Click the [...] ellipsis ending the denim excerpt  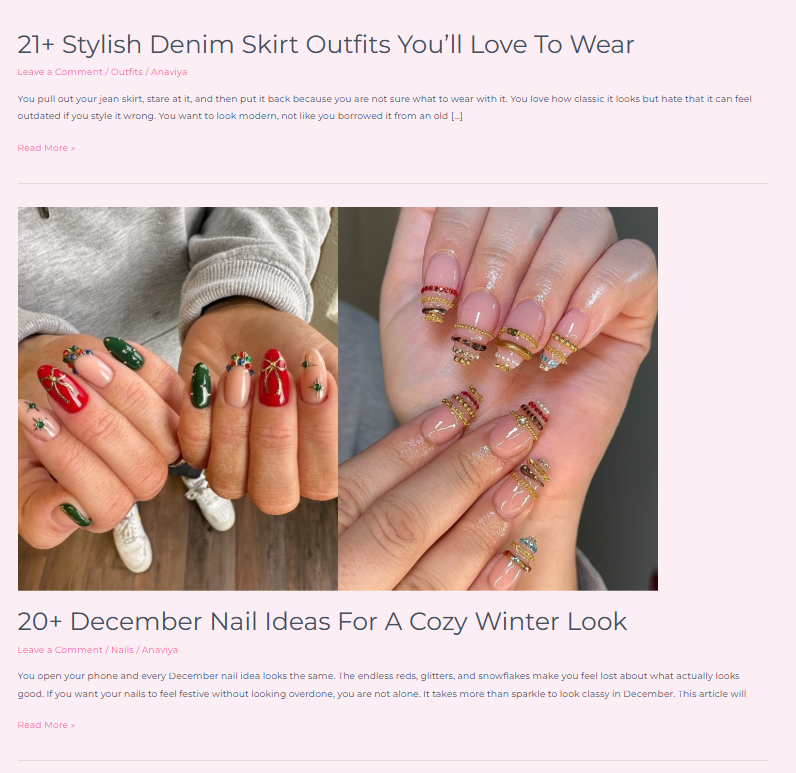457,116
